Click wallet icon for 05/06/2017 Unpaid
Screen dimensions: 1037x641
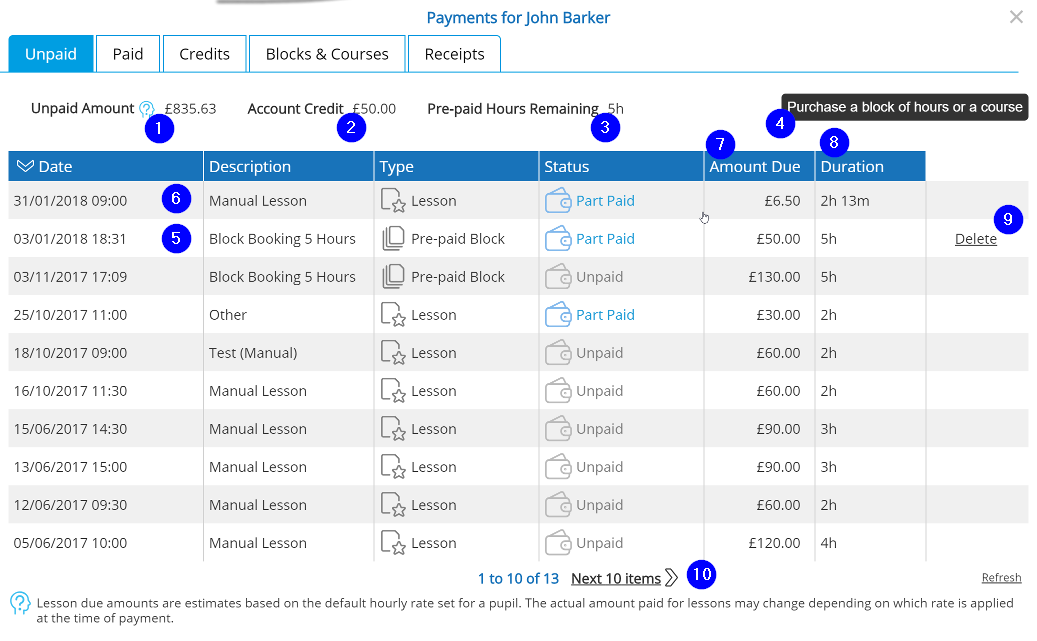coord(558,543)
